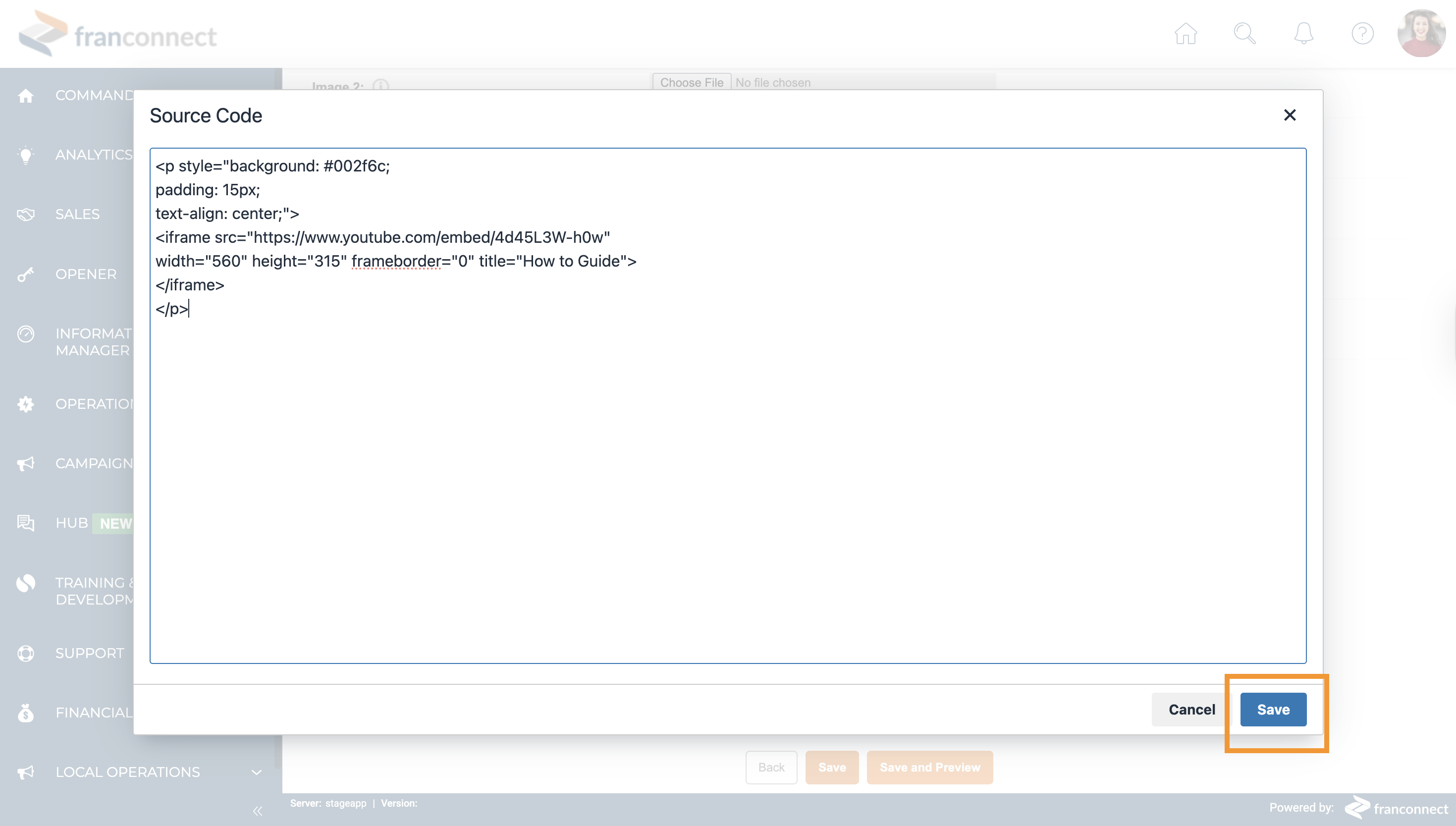Image resolution: width=1456 pixels, height=826 pixels.
Task: Collapse the sidebar with double chevron
Action: coord(258,811)
